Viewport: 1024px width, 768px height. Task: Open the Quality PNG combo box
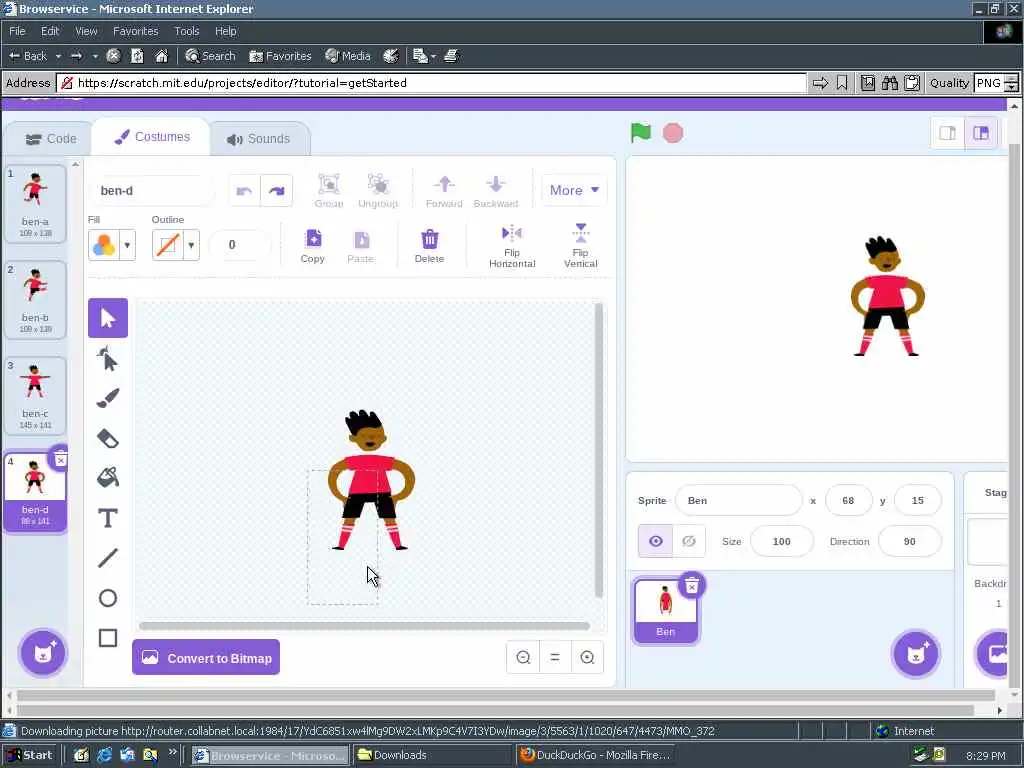coord(995,83)
